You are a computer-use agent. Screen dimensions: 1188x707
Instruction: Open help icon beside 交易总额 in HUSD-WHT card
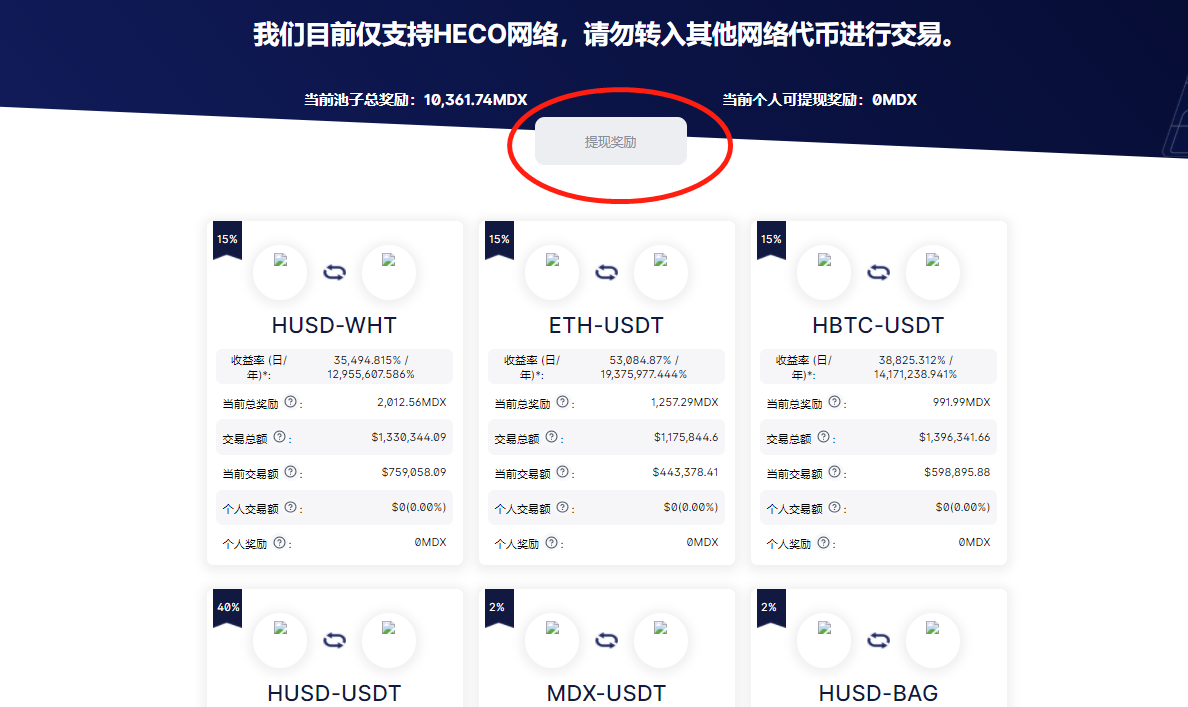point(280,437)
